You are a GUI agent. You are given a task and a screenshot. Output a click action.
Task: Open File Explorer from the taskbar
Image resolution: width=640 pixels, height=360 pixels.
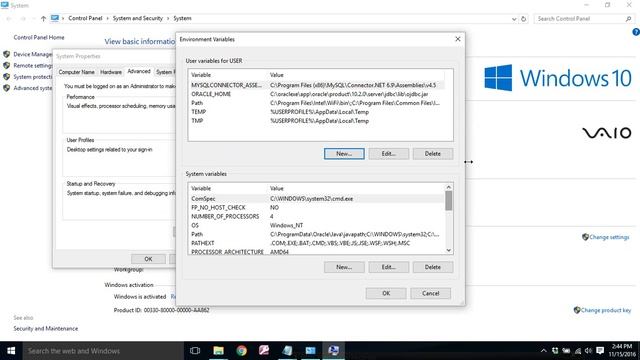pyautogui.click(x=218, y=351)
